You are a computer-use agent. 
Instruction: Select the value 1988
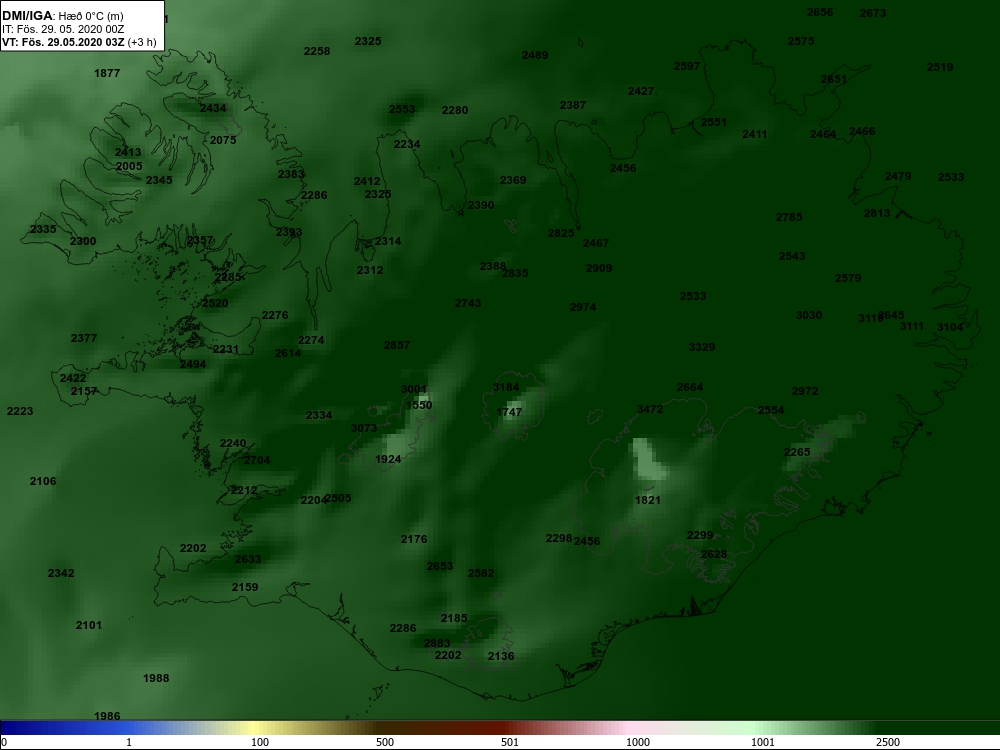(x=156, y=679)
